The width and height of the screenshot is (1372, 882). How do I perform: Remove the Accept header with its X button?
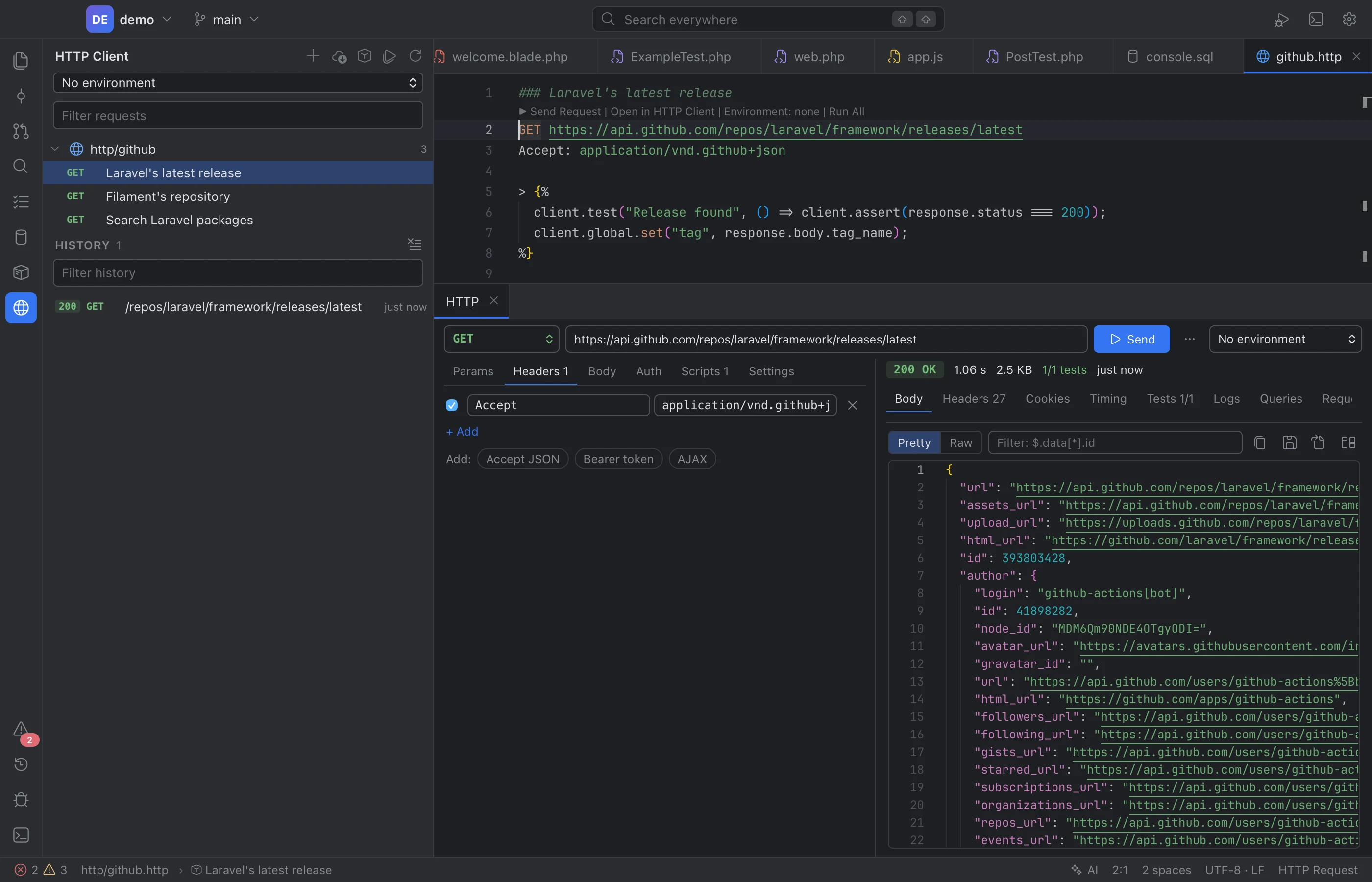(x=852, y=405)
